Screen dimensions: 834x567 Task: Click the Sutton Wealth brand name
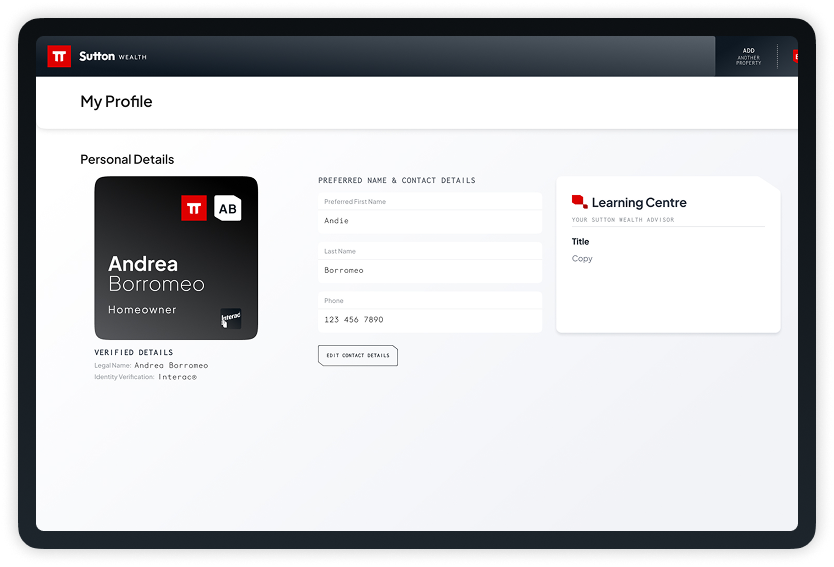(x=113, y=56)
